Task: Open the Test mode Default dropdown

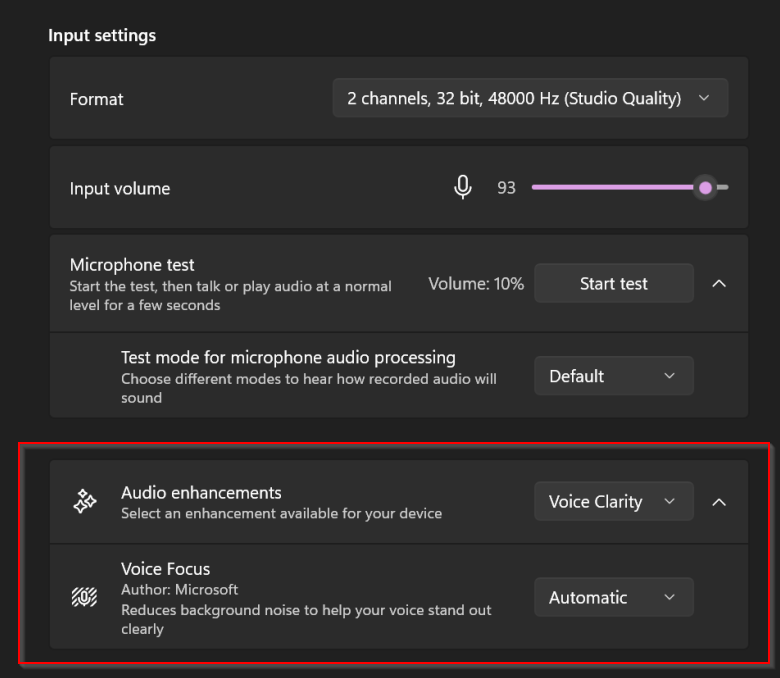Action: click(614, 376)
